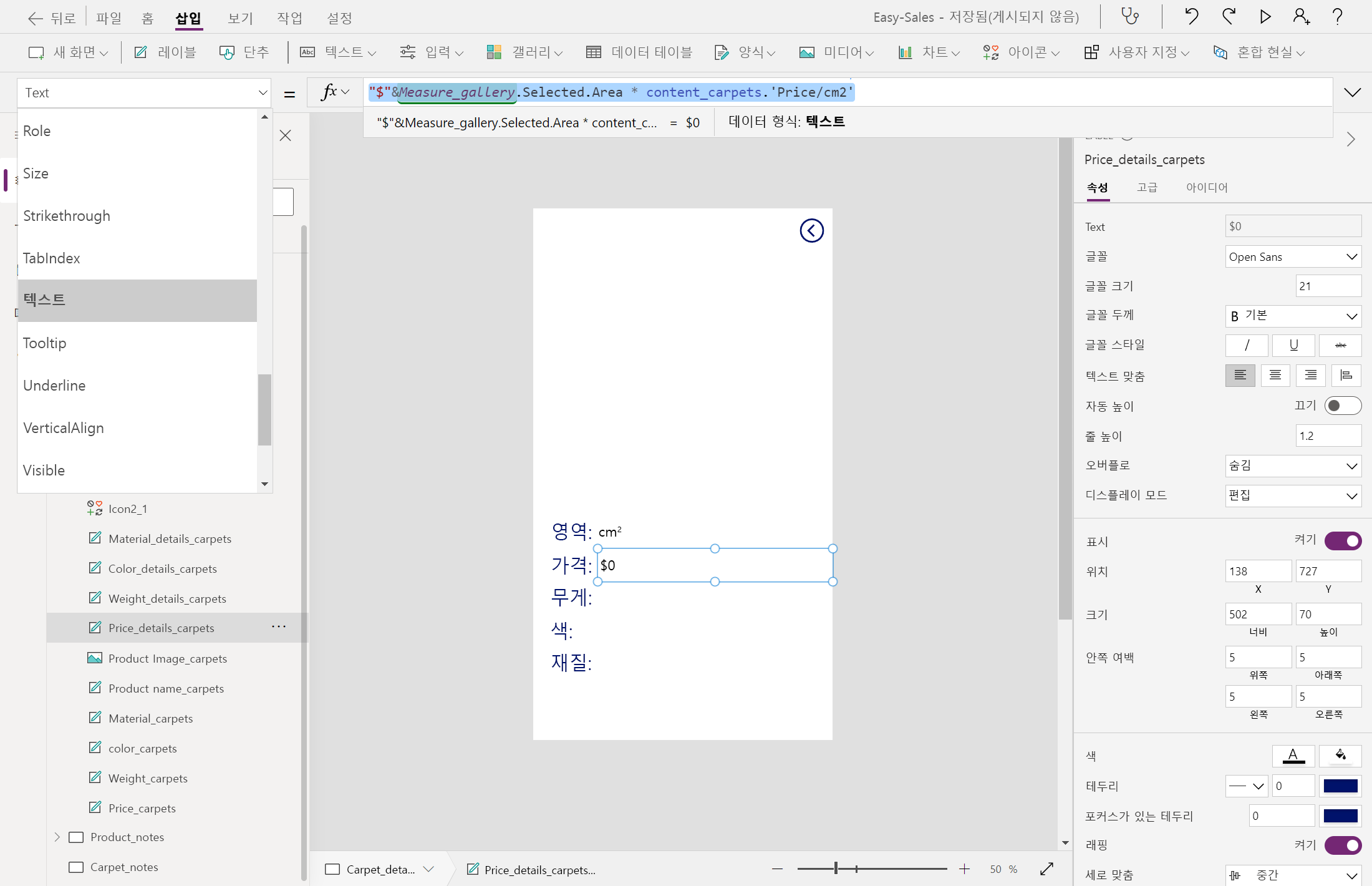The image size is (1372, 886).
Task: Toggle the 표시 visibility switch
Action: [1342, 541]
